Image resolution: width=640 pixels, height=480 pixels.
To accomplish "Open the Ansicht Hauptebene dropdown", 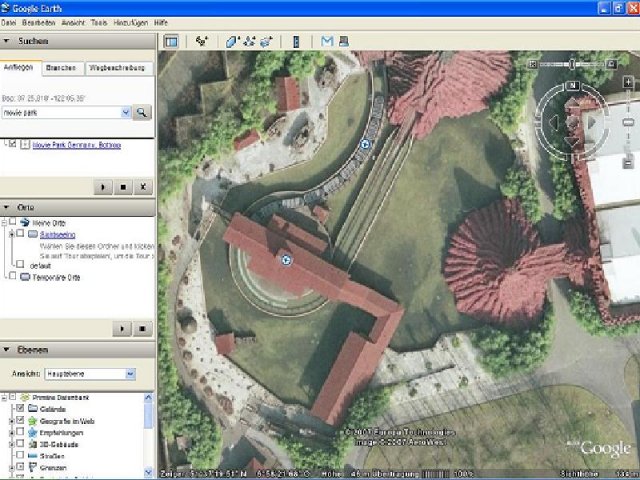I will [130, 374].
